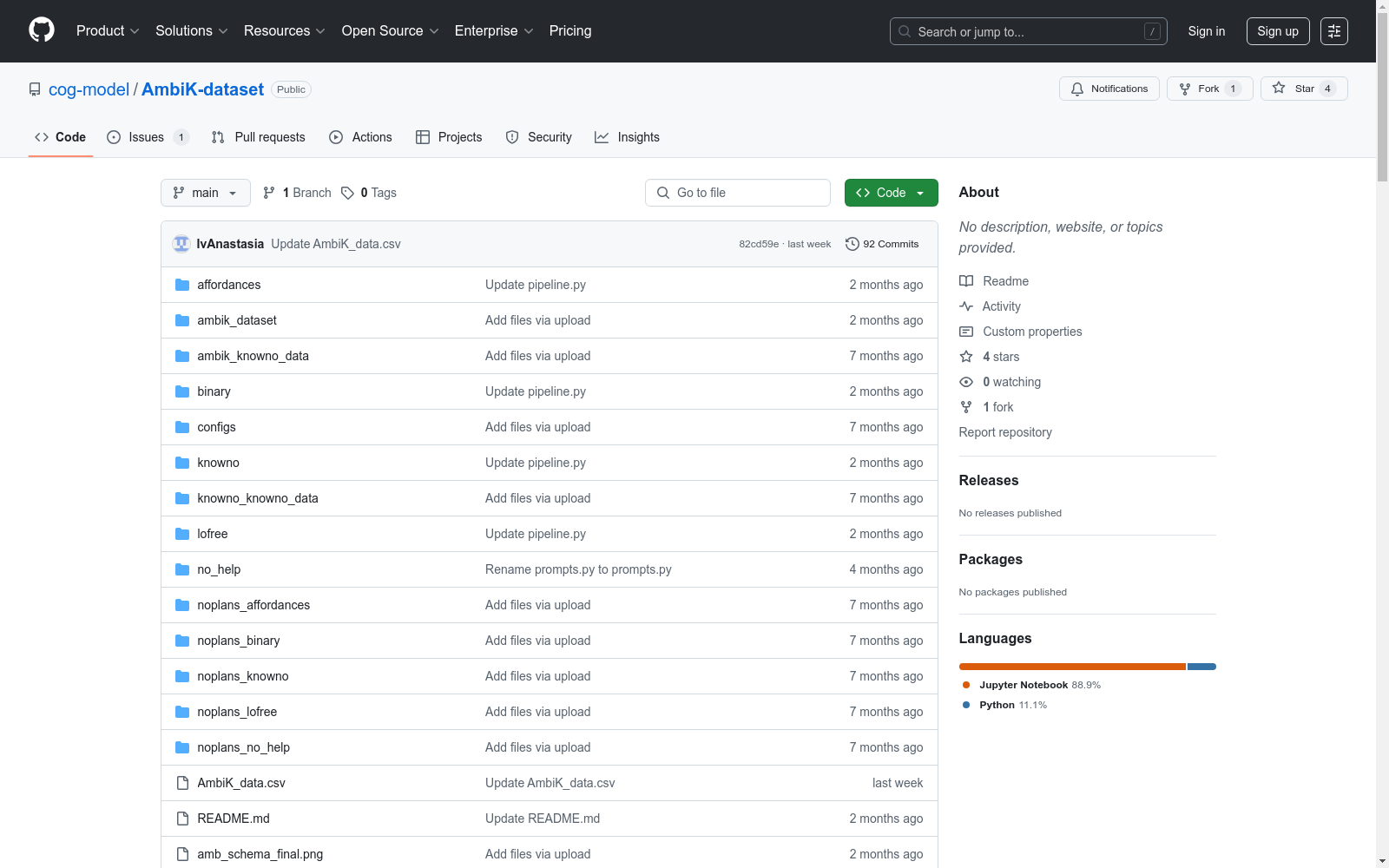Expand the green Code dropdown
The width and height of the screenshot is (1389, 868).
click(x=891, y=193)
